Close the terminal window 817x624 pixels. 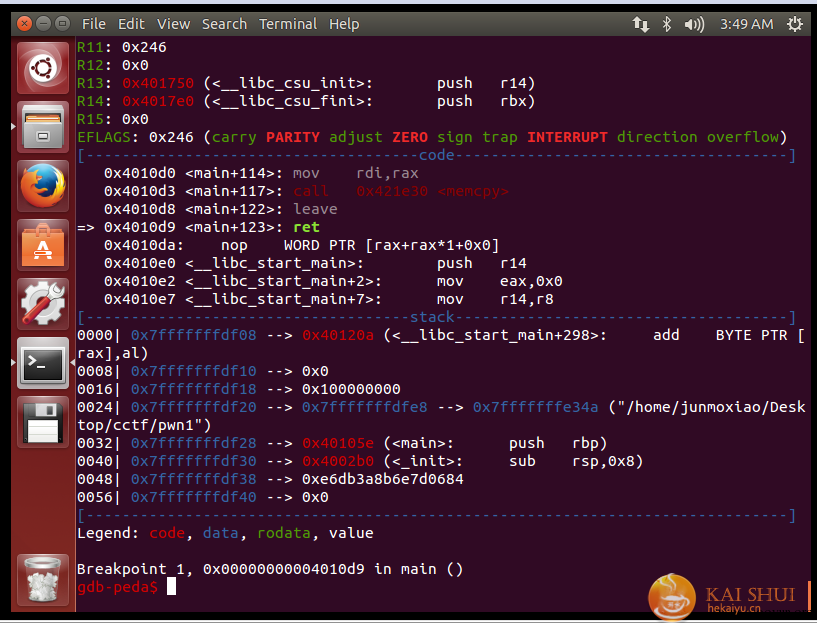click(24, 23)
